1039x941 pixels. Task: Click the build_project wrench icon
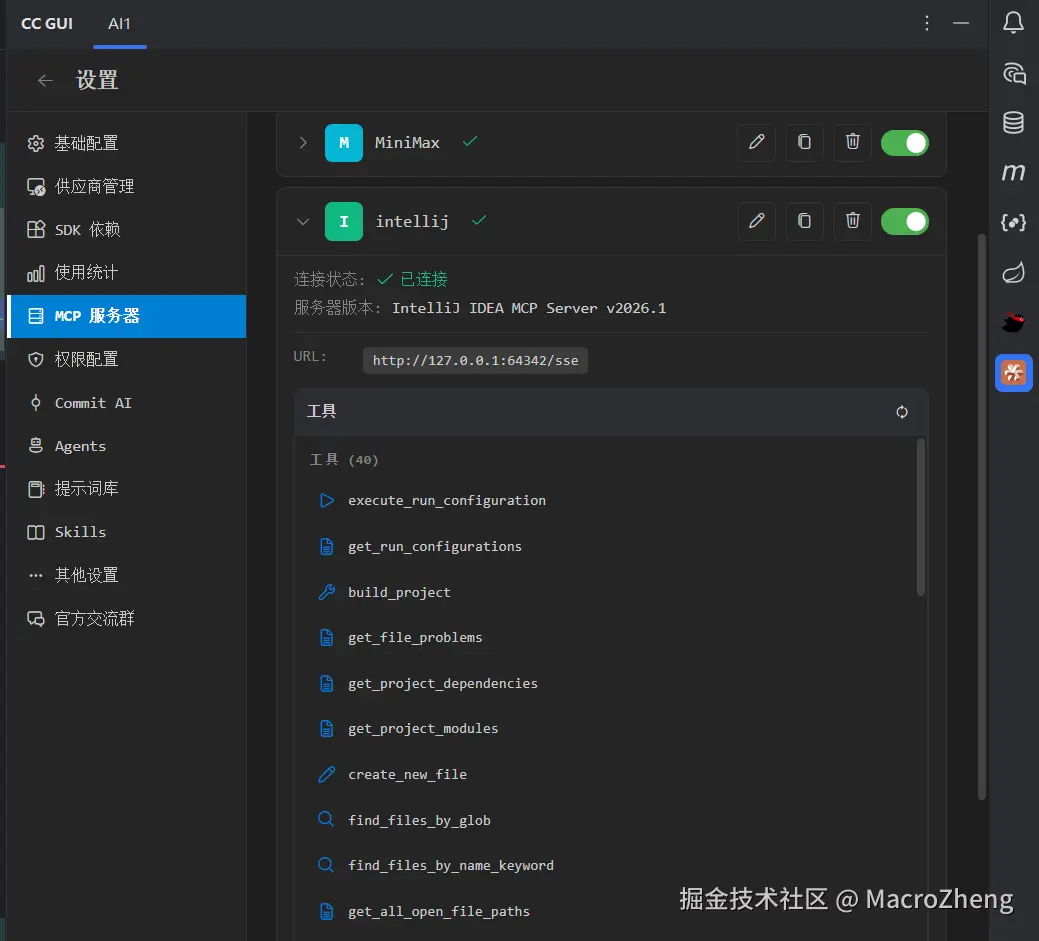coord(326,592)
